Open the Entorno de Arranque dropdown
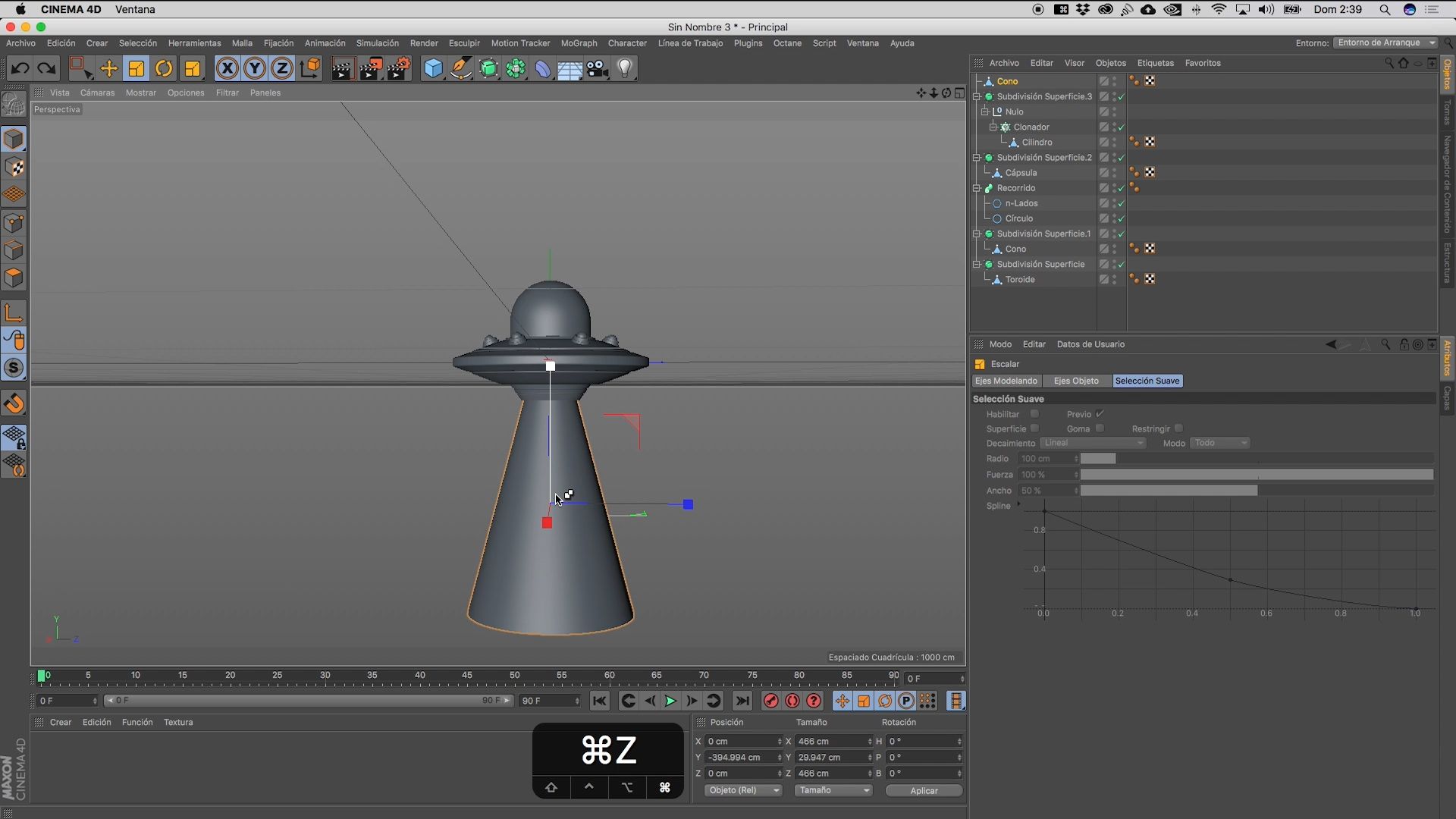The height and width of the screenshot is (819, 1456). tap(1385, 42)
